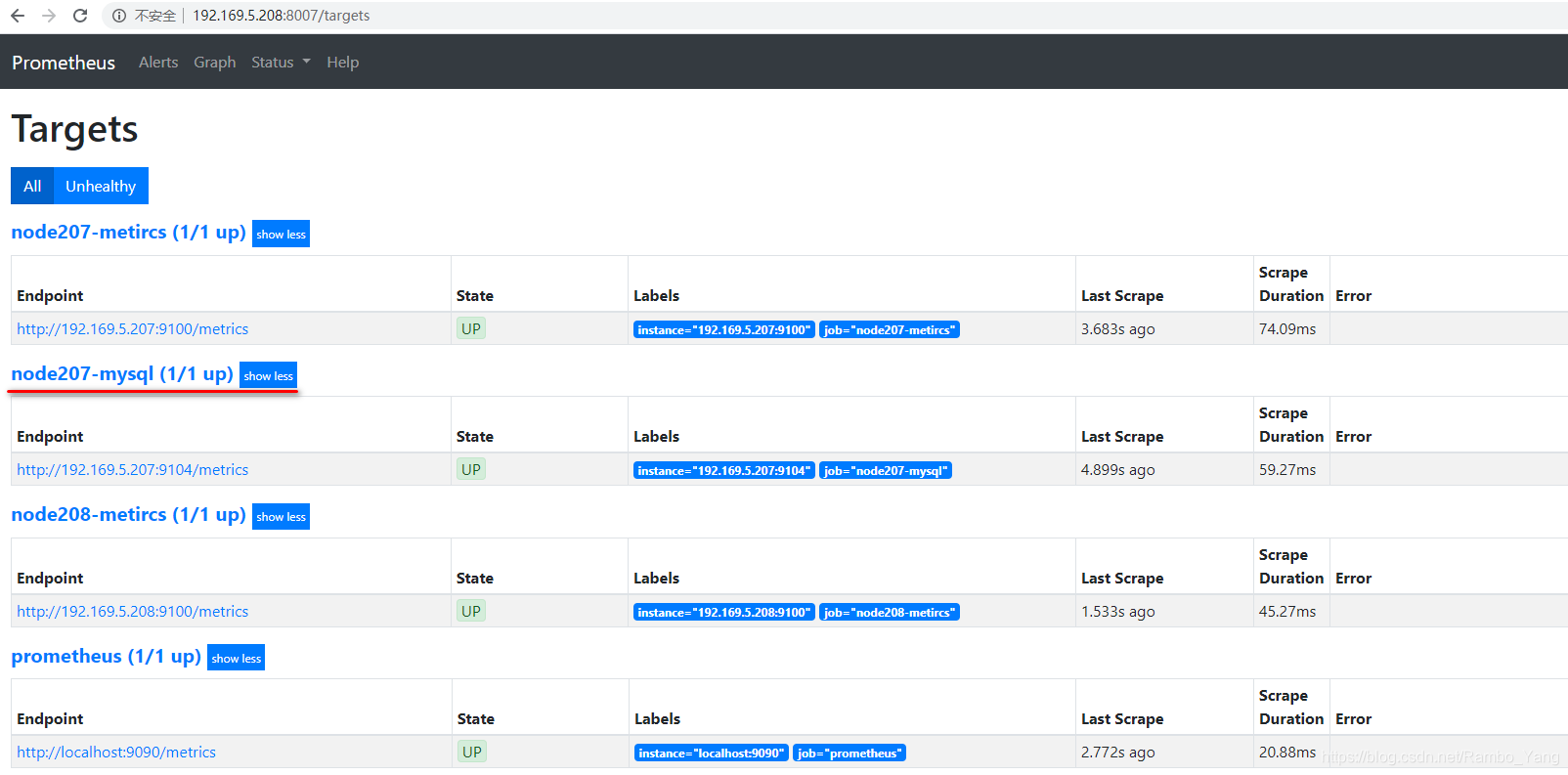
Task: Collapse prometheus group with show less
Action: pyautogui.click(x=236, y=658)
